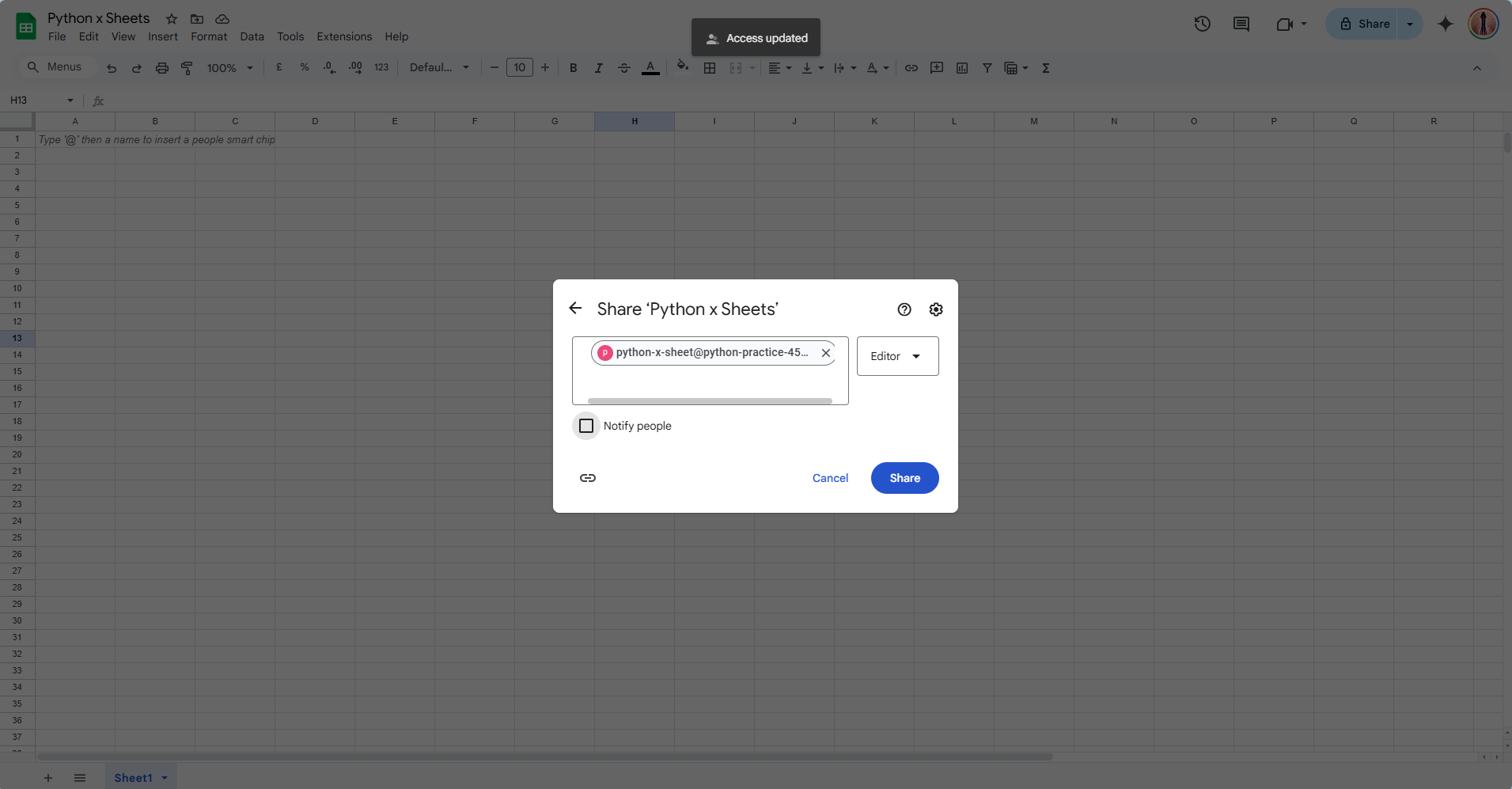Screen dimensions: 1512x789
Task: Open horizontal align dropdown
Action: (780, 68)
